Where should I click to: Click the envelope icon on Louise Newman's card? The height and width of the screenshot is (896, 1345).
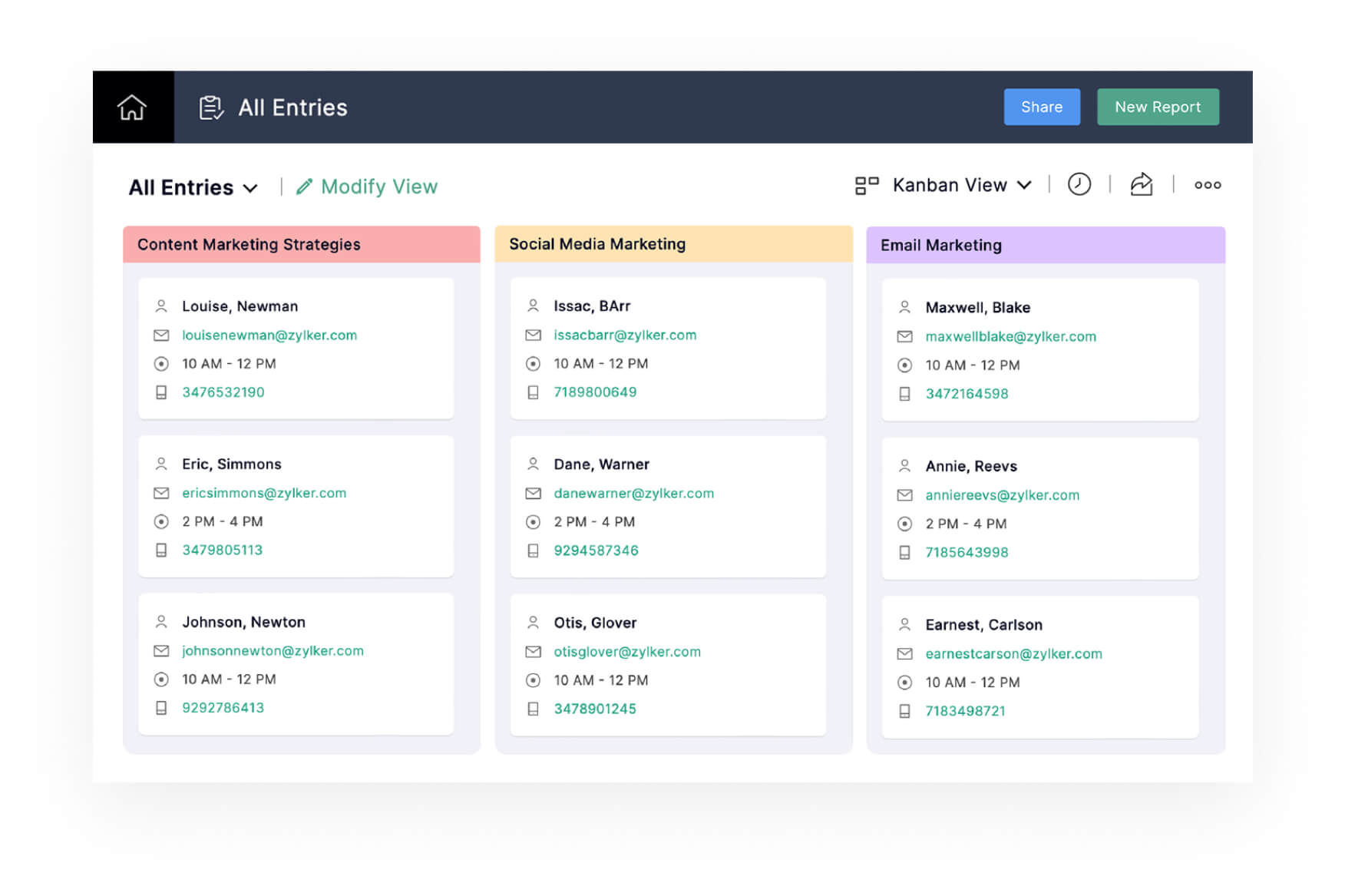(161, 336)
